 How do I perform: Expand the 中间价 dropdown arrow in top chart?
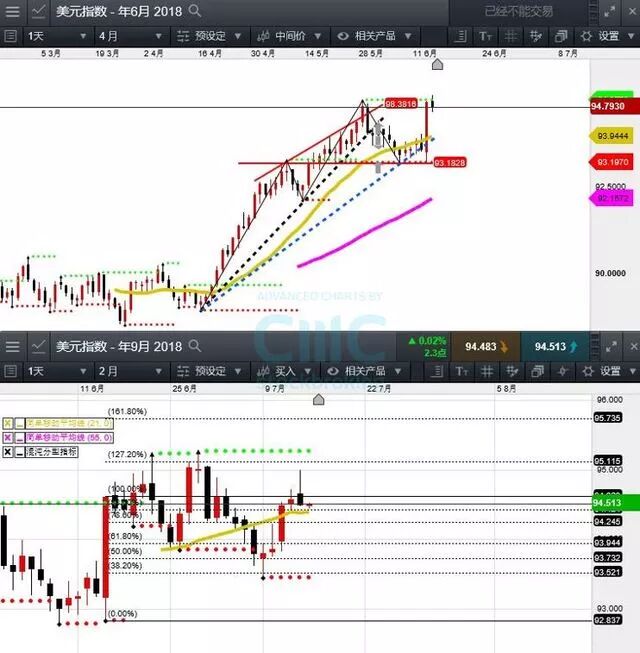tap(318, 36)
